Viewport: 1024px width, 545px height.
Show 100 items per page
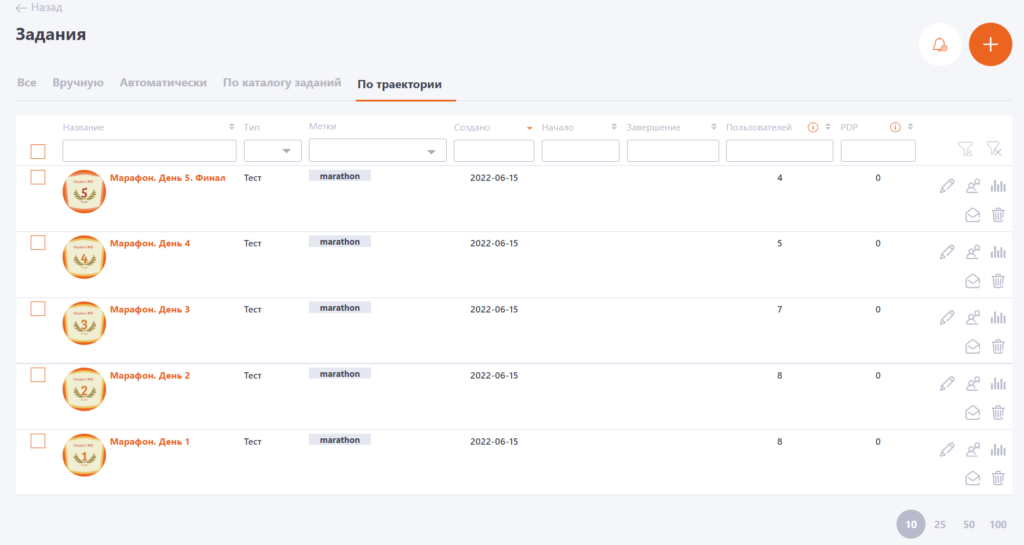tap(997, 524)
